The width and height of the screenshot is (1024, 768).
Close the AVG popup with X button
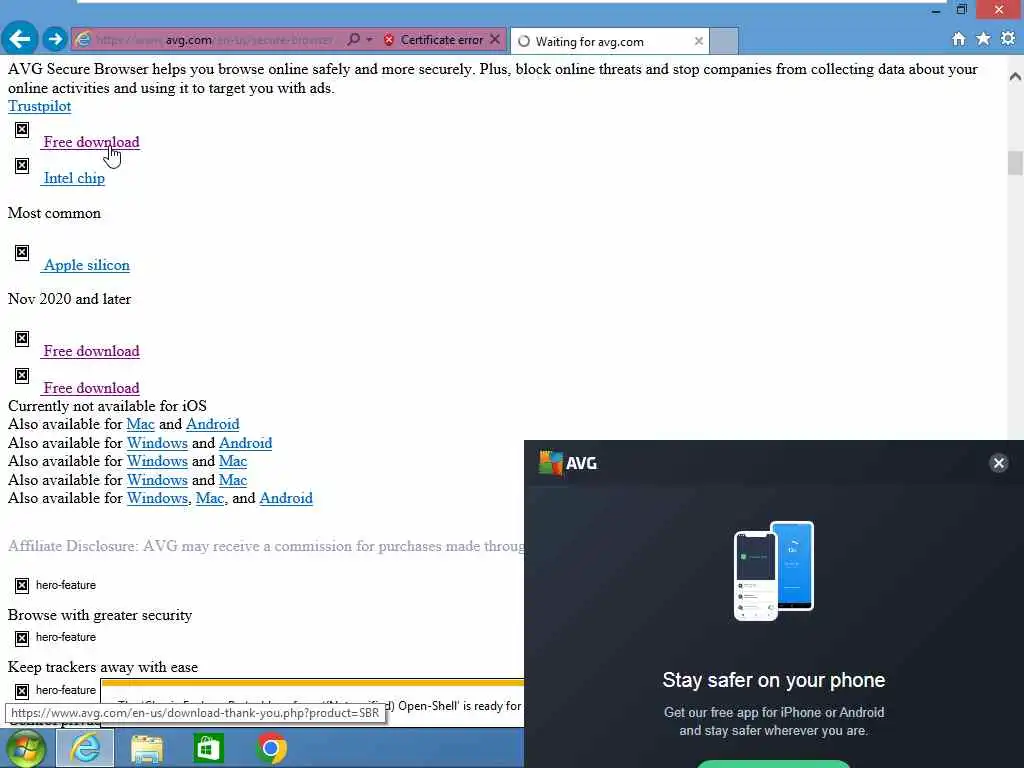999,463
